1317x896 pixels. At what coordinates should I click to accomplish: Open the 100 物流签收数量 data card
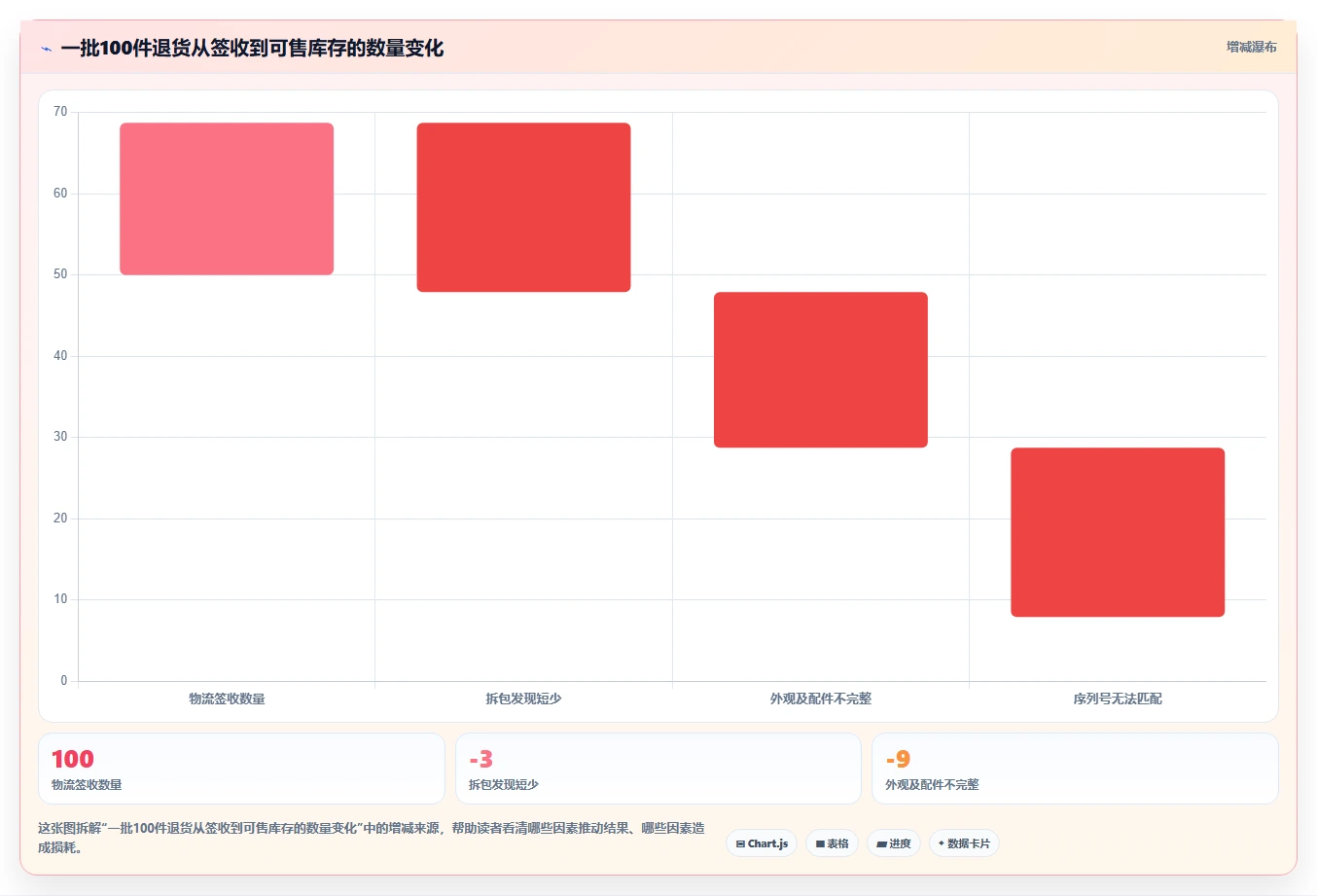click(241, 769)
